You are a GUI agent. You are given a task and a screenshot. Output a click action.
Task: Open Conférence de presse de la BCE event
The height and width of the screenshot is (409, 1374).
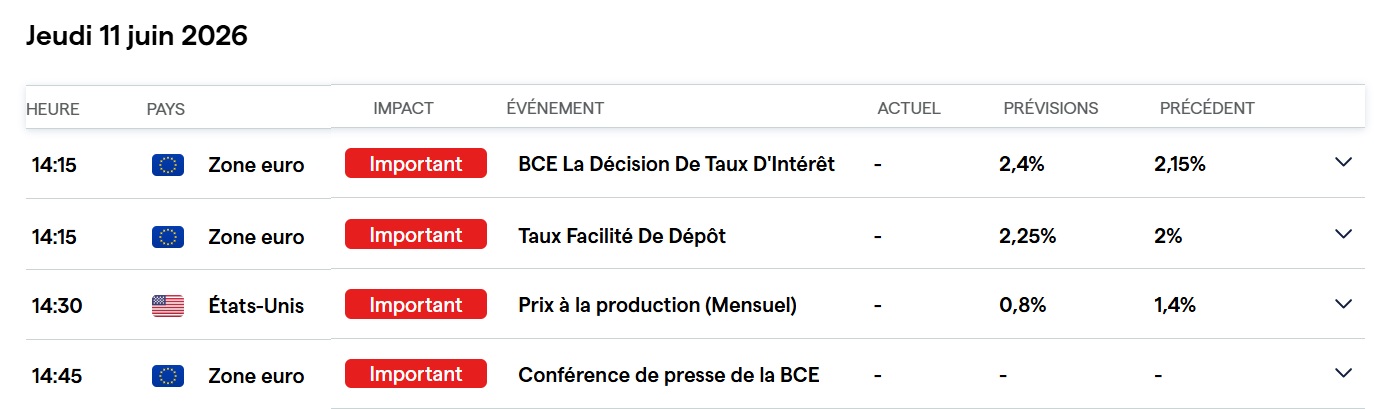click(668, 376)
